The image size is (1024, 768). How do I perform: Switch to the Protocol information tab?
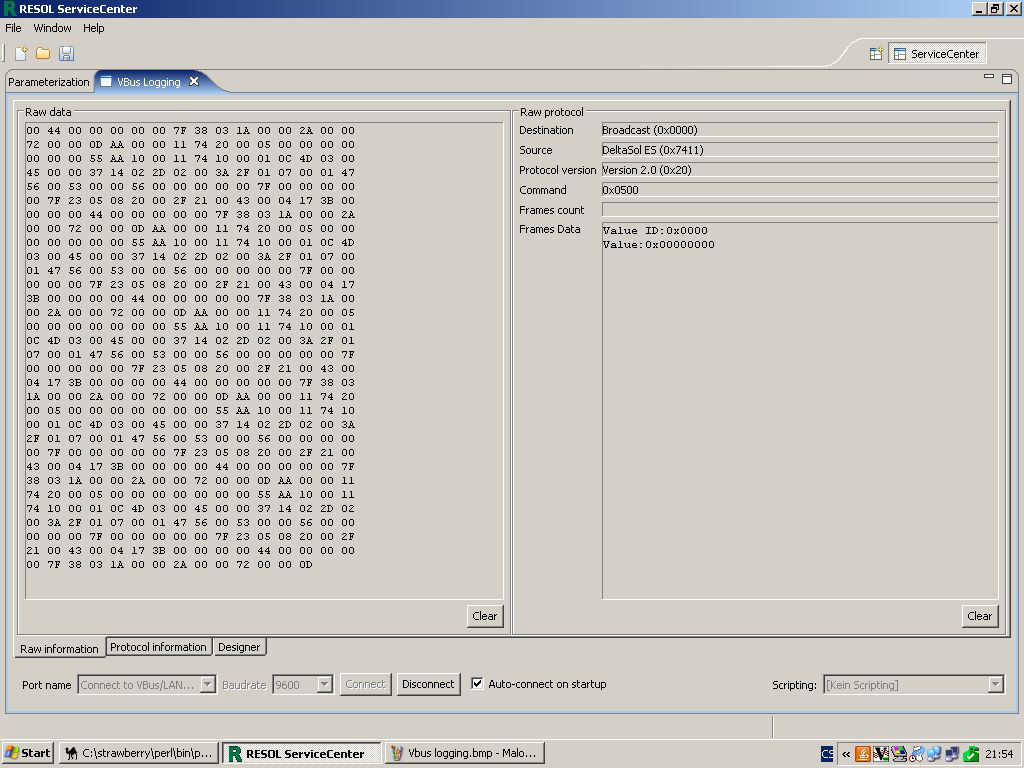click(x=158, y=647)
